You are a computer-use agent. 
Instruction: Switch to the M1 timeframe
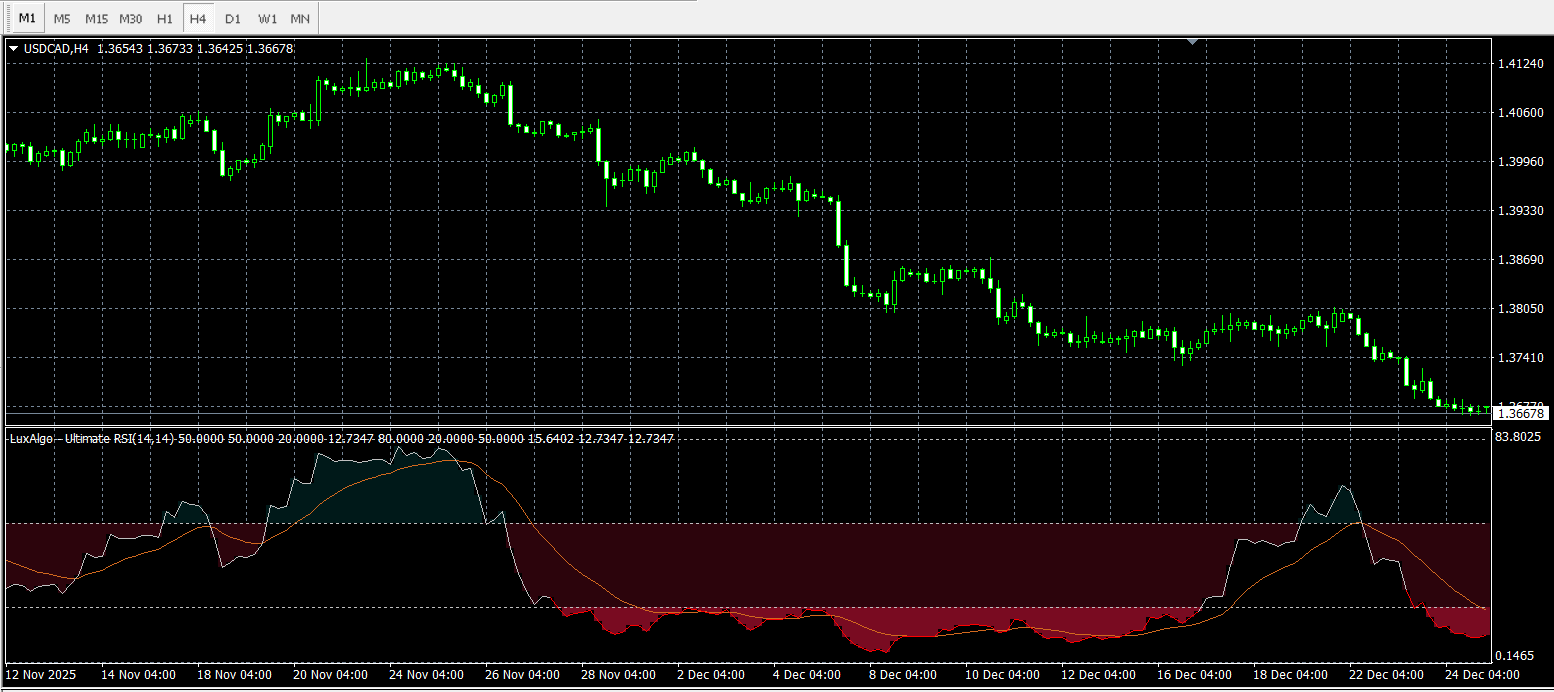pos(27,18)
